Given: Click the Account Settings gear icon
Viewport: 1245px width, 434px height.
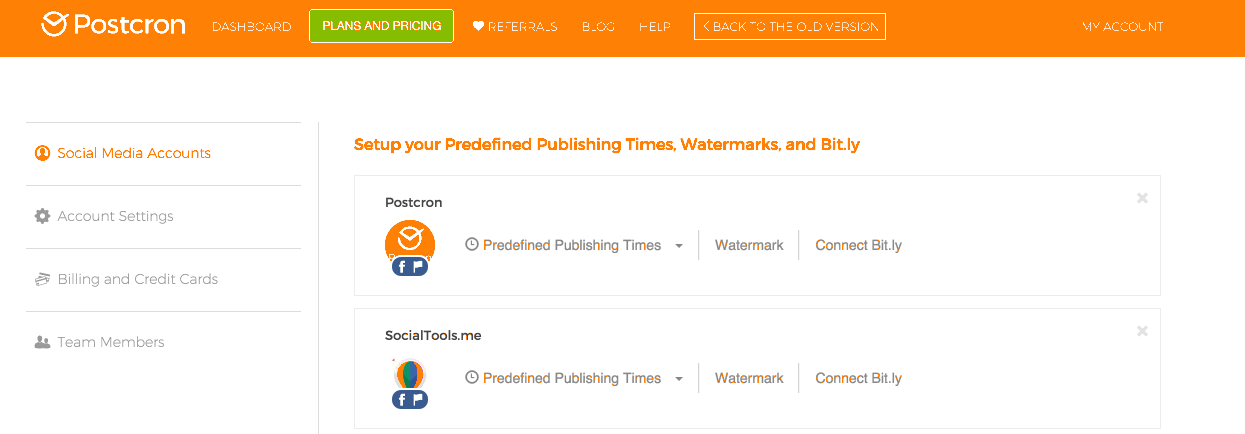Looking at the screenshot, I should (x=42, y=216).
